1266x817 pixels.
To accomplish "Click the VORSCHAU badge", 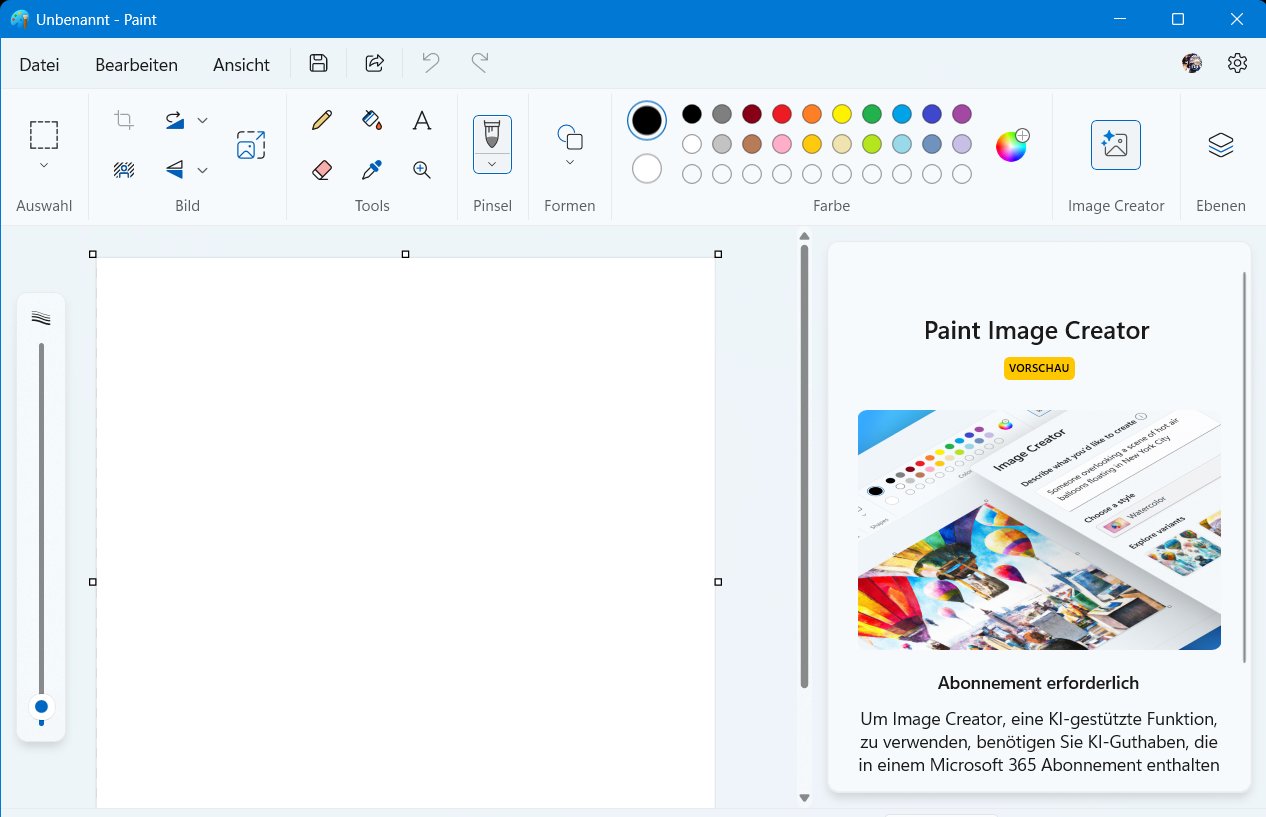I will click(1039, 368).
